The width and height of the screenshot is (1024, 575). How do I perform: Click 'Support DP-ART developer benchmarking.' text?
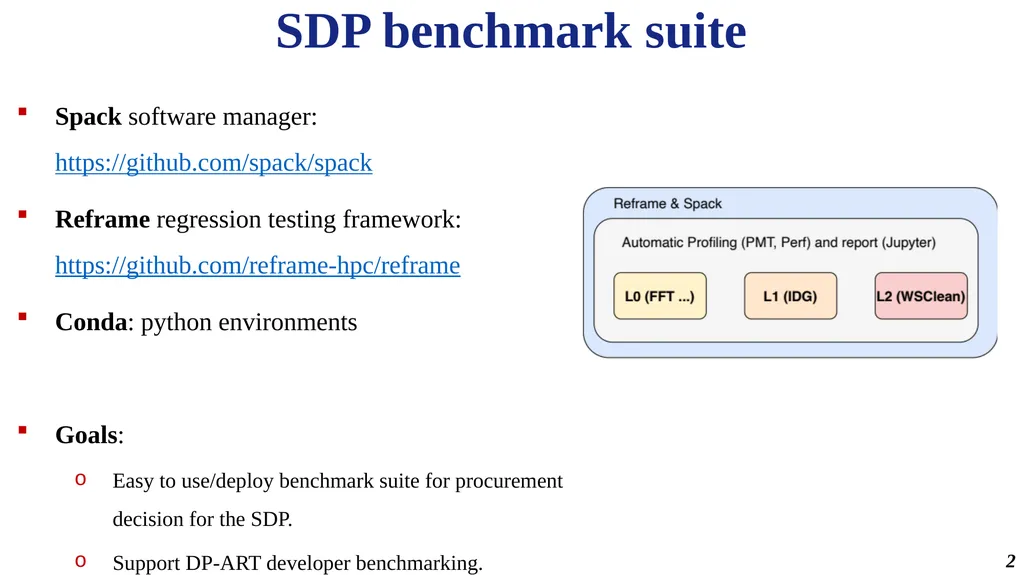[x=298, y=563]
